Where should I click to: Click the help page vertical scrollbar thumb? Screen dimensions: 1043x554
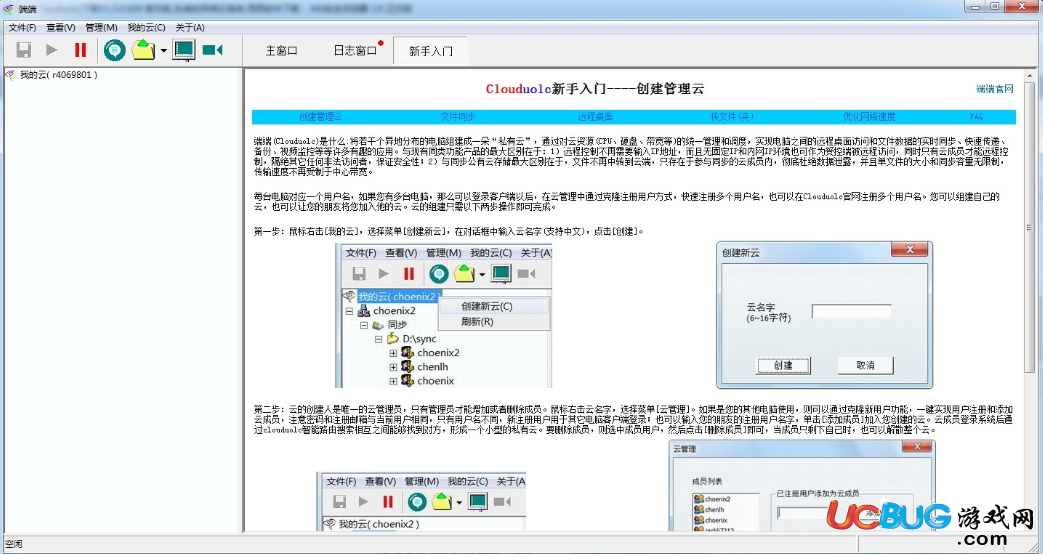pos(1030,226)
